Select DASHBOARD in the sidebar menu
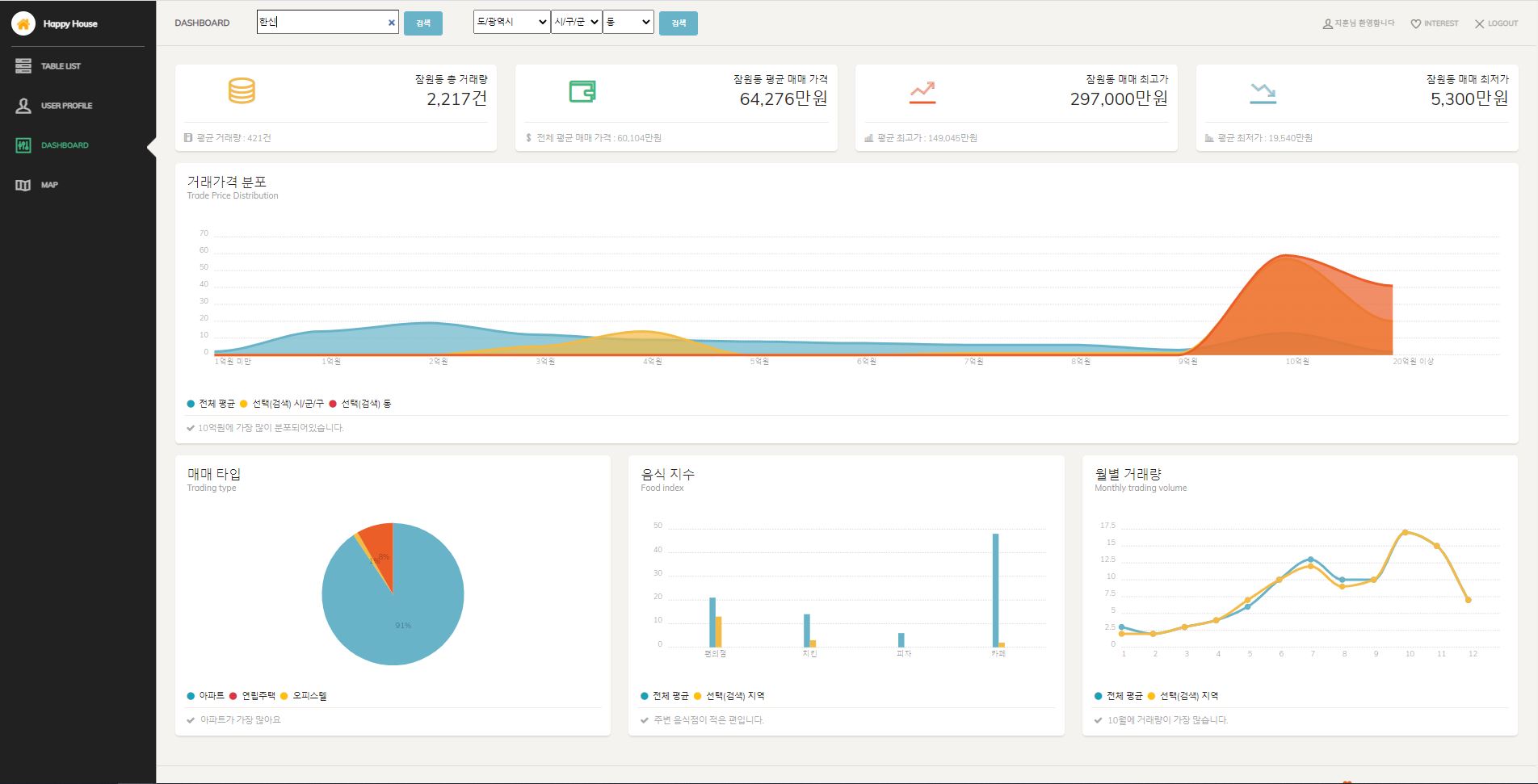1538x784 pixels. point(65,145)
